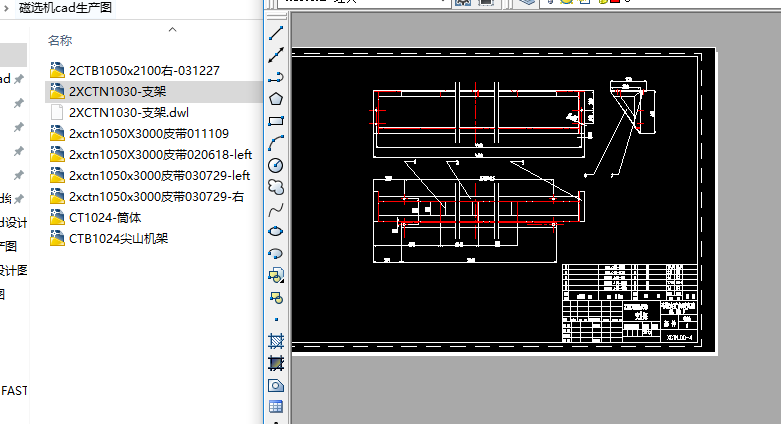Screen dimensions: 781x424
Task: Select the Arc tool
Action: [x=276, y=143]
